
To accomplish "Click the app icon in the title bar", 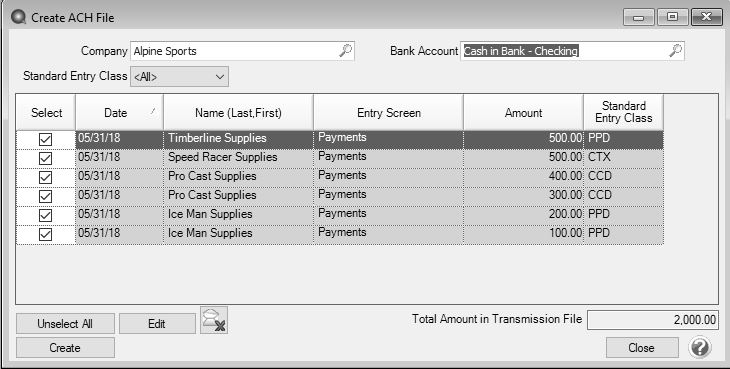I will (x=18, y=17).
